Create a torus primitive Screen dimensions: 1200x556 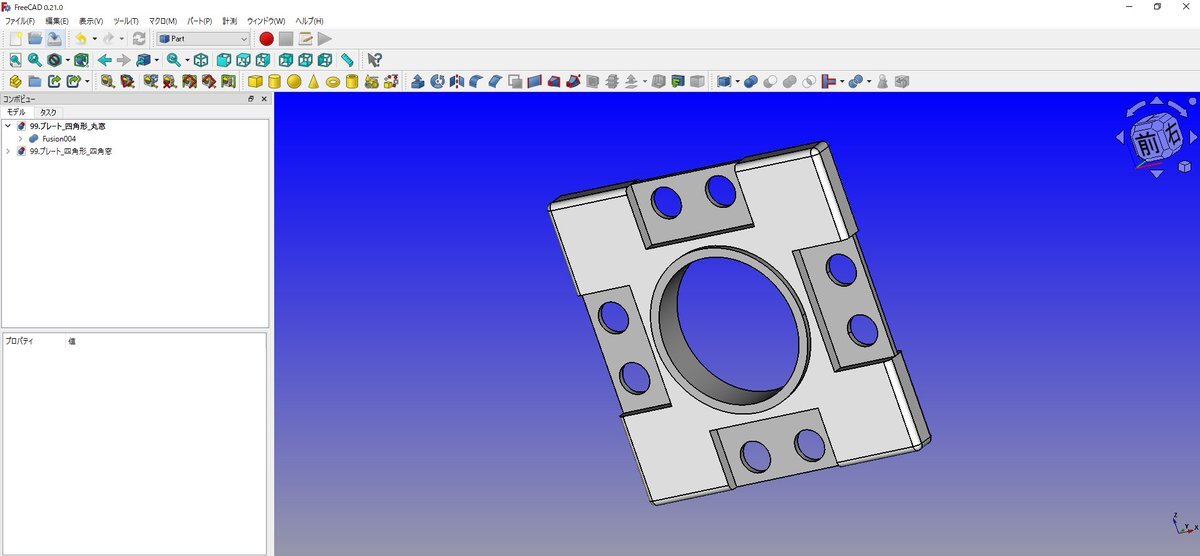[x=332, y=82]
